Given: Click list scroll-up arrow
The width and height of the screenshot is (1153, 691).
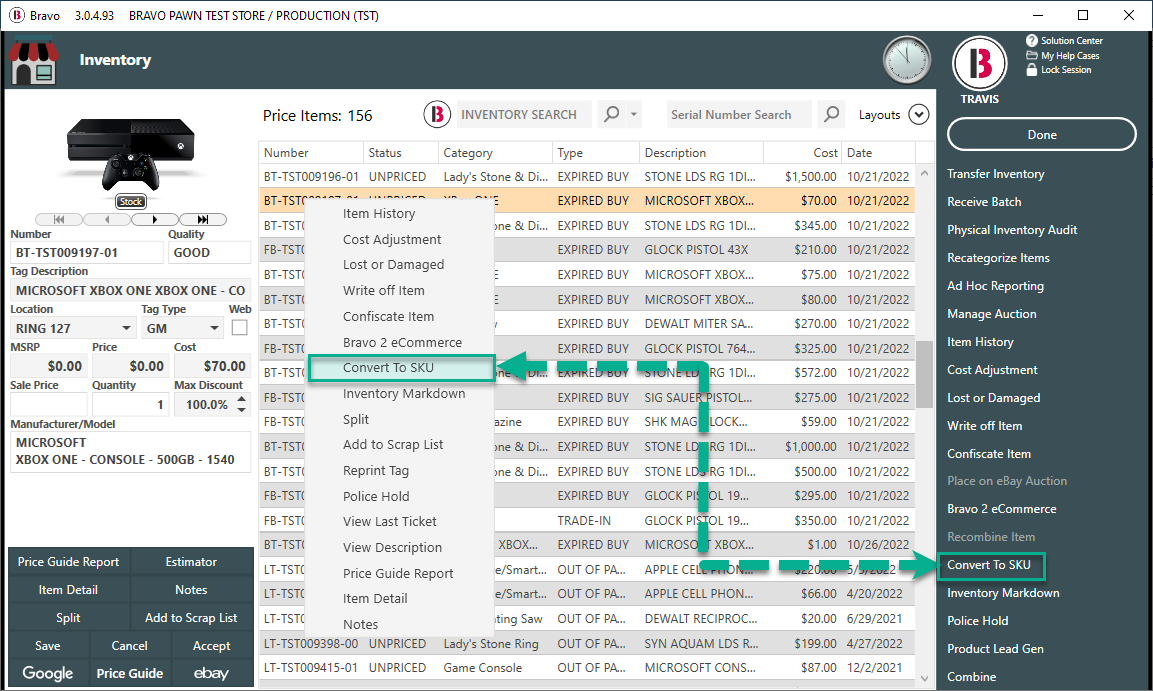Looking at the screenshot, I should pyautogui.click(x=924, y=173).
